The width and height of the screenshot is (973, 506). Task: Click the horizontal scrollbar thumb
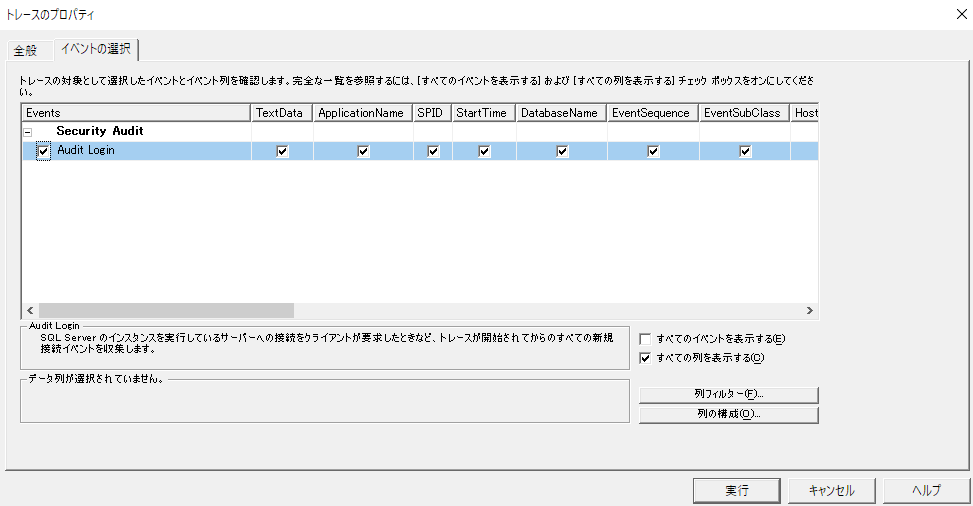[x=166, y=310]
